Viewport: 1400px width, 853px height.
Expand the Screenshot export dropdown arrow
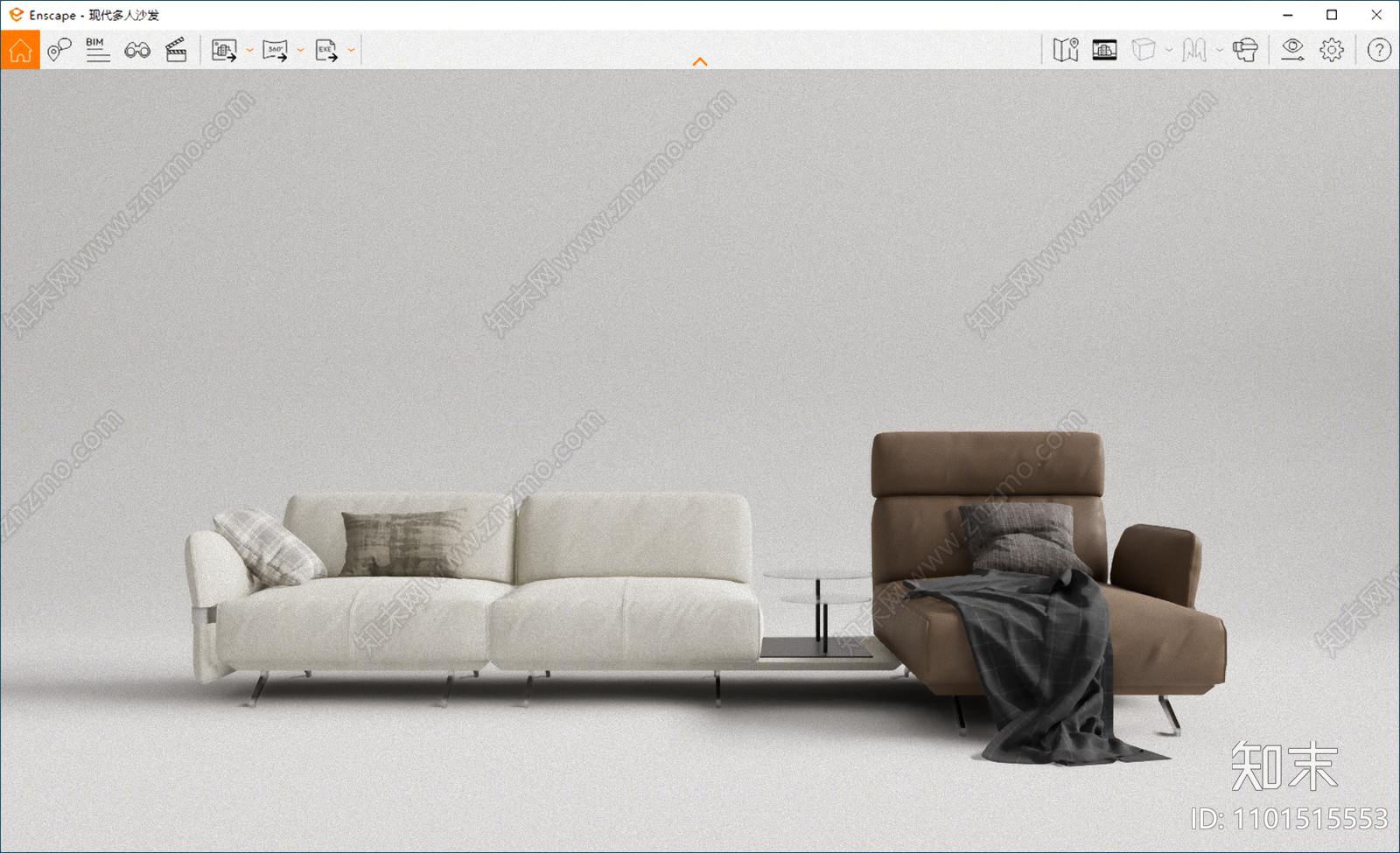point(249,51)
